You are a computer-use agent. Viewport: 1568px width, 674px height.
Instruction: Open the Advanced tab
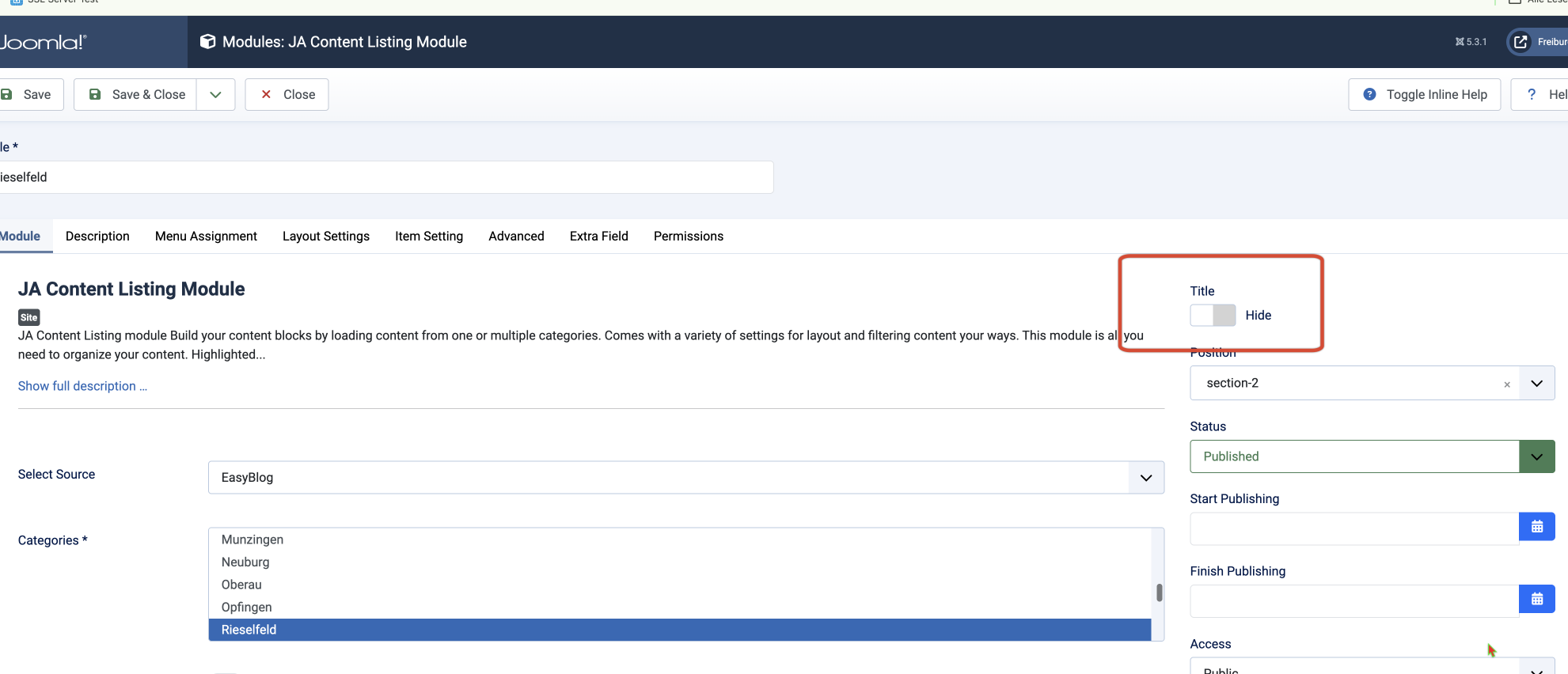(516, 236)
